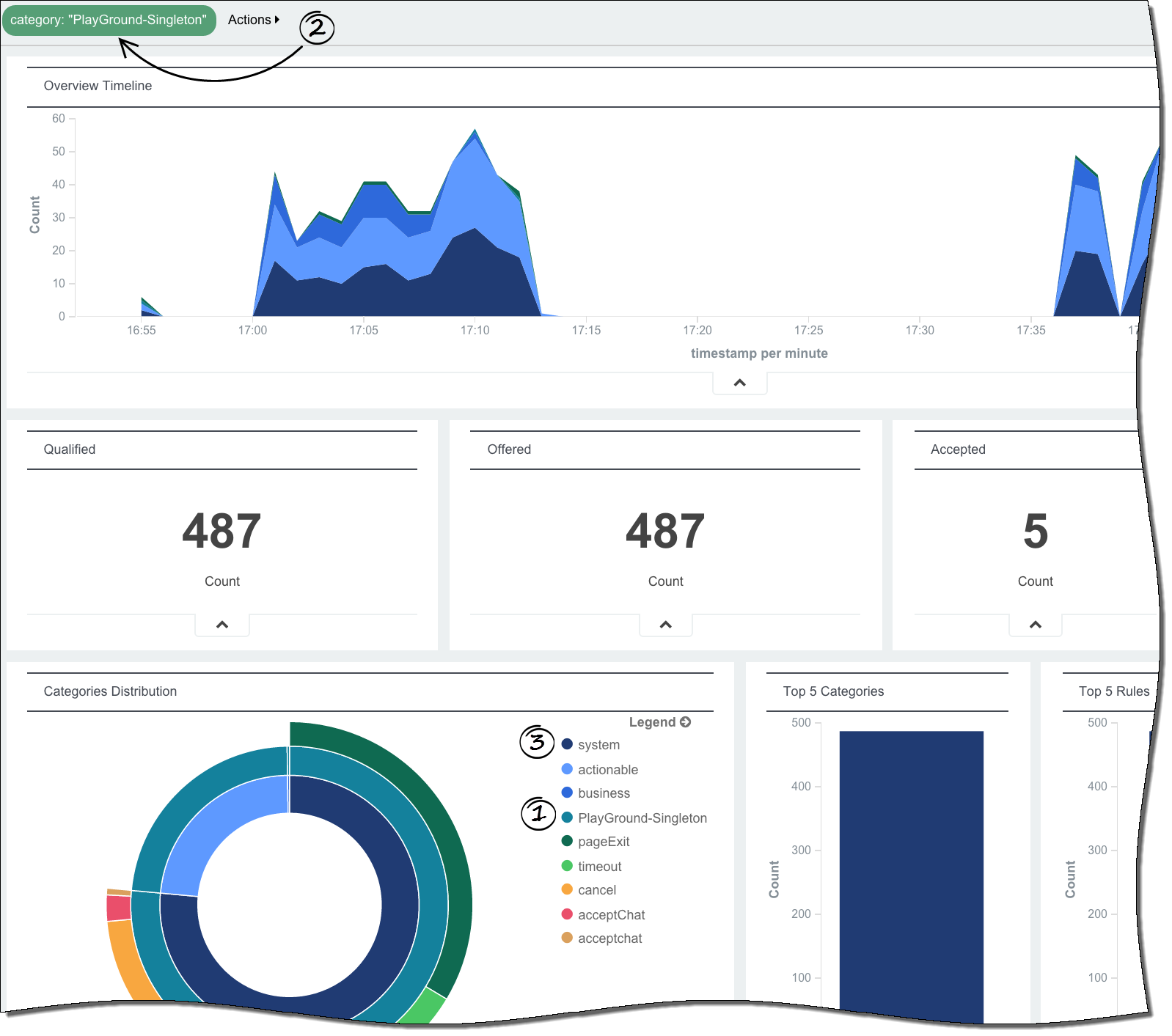This screenshot has width=1172, height=1036.
Task: Click the pageExit legend color dot
Action: pos(567,841)
